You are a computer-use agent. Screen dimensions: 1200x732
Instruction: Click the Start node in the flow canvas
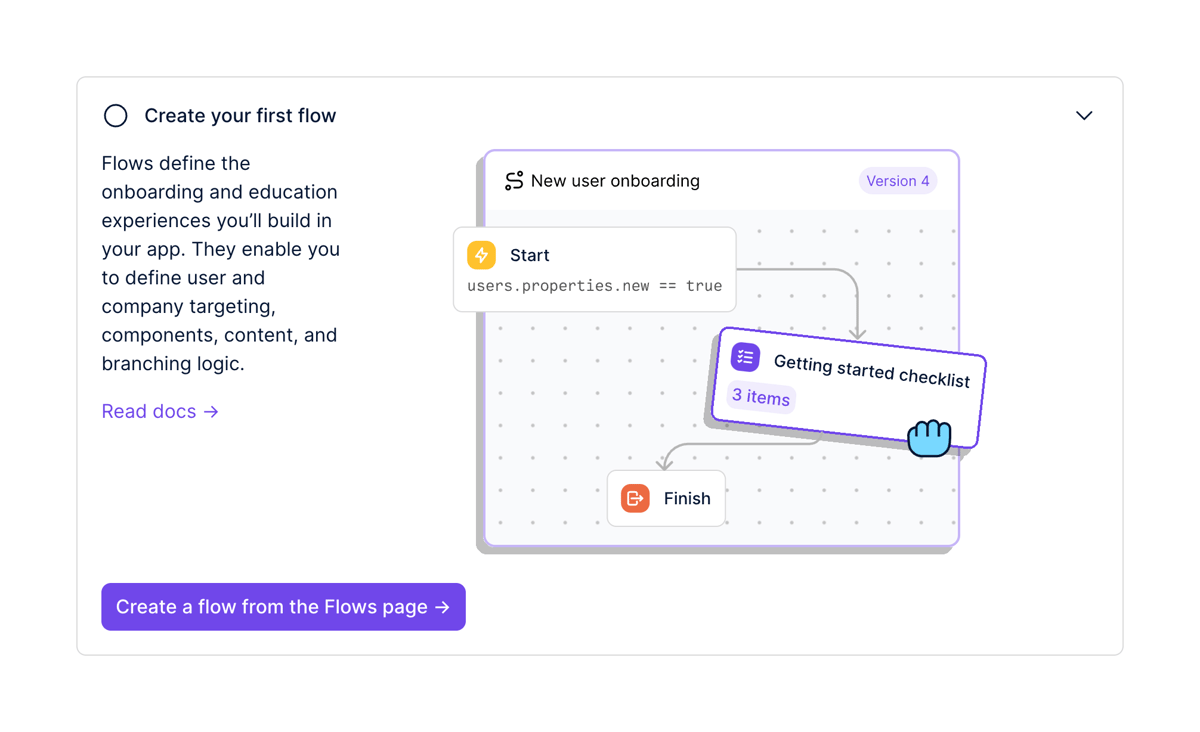(594, 270)
